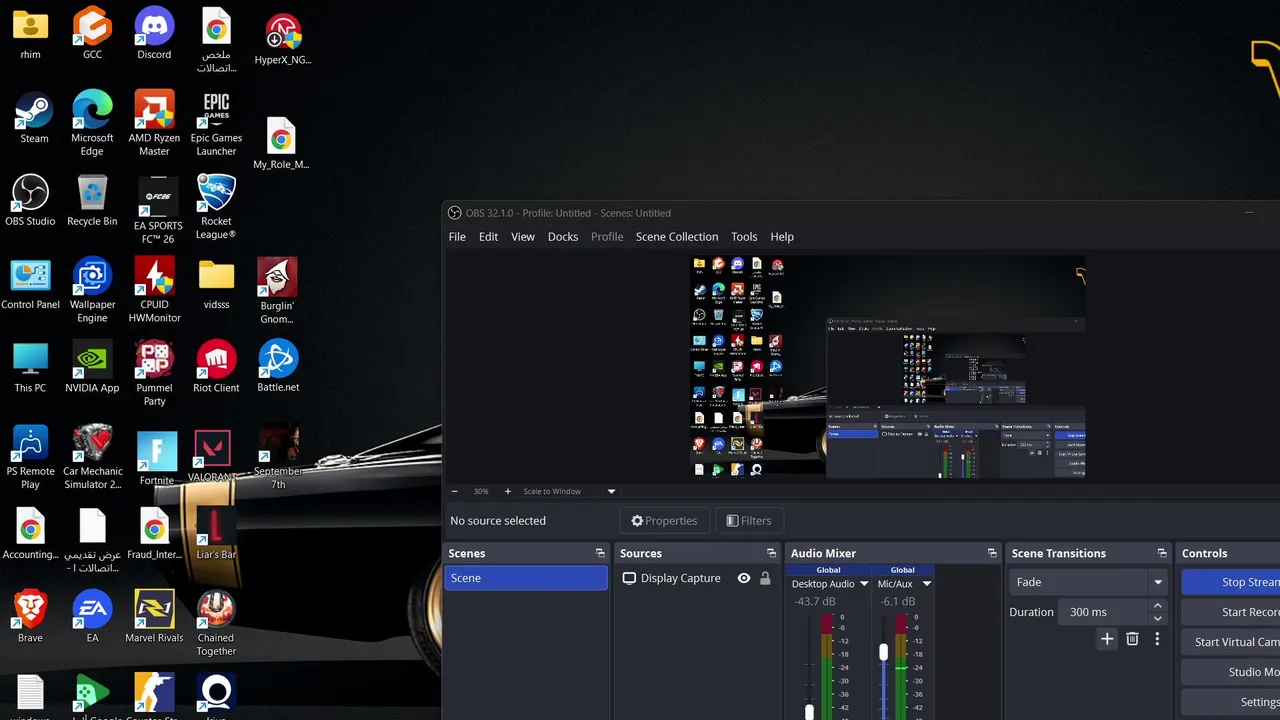Open the Scene Collection menu

(677, 237)
